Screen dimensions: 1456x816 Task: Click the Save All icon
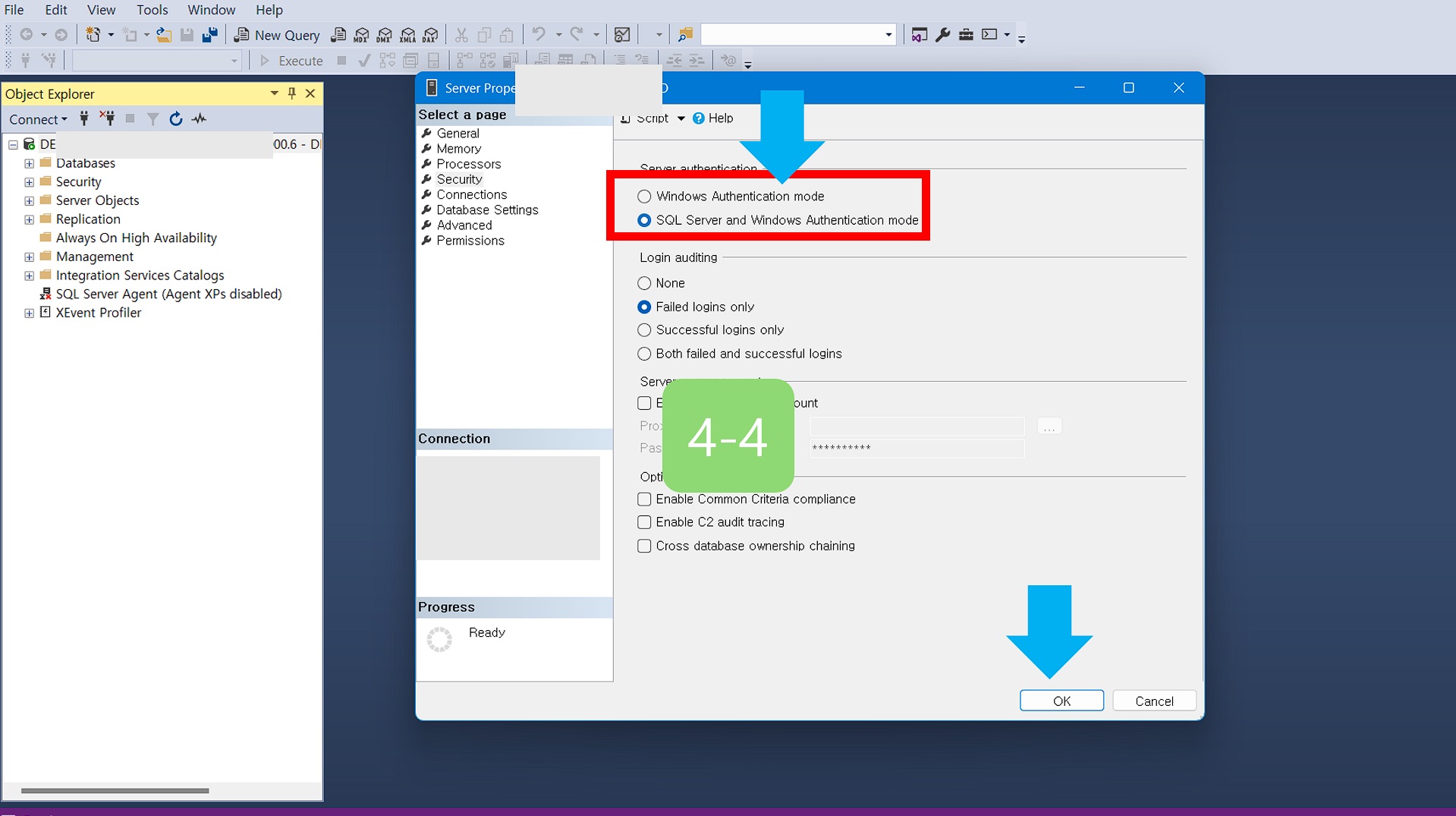(x=209, y=35)
